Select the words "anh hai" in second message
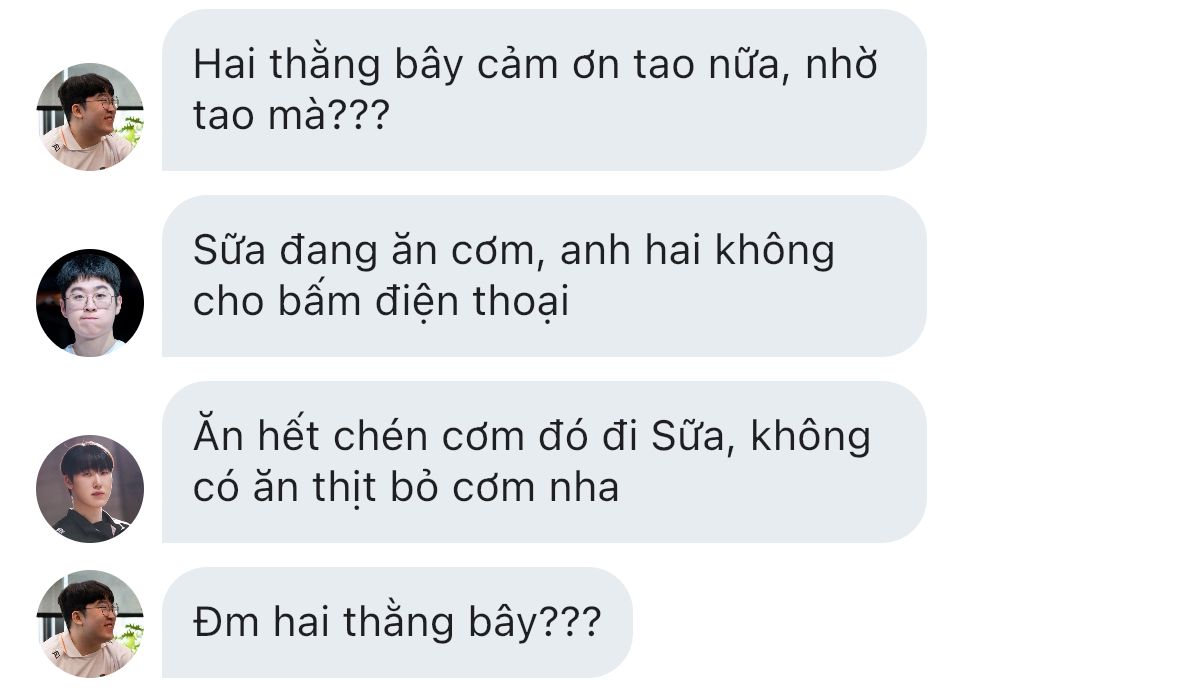This screenshot has height=692, width=1179. coord(630,250)
